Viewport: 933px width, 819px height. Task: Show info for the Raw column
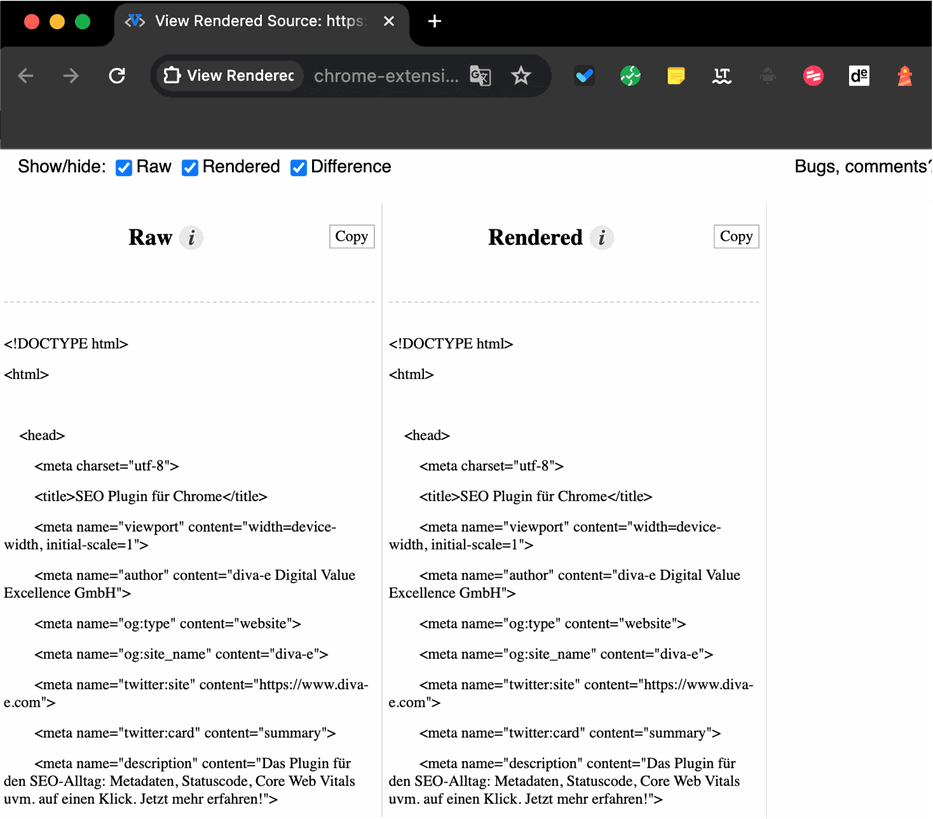coord(192,238)
